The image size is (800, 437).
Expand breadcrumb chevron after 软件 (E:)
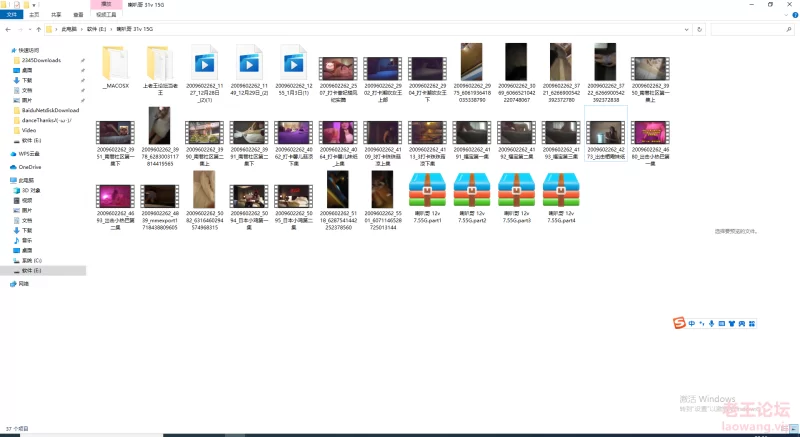111,30
